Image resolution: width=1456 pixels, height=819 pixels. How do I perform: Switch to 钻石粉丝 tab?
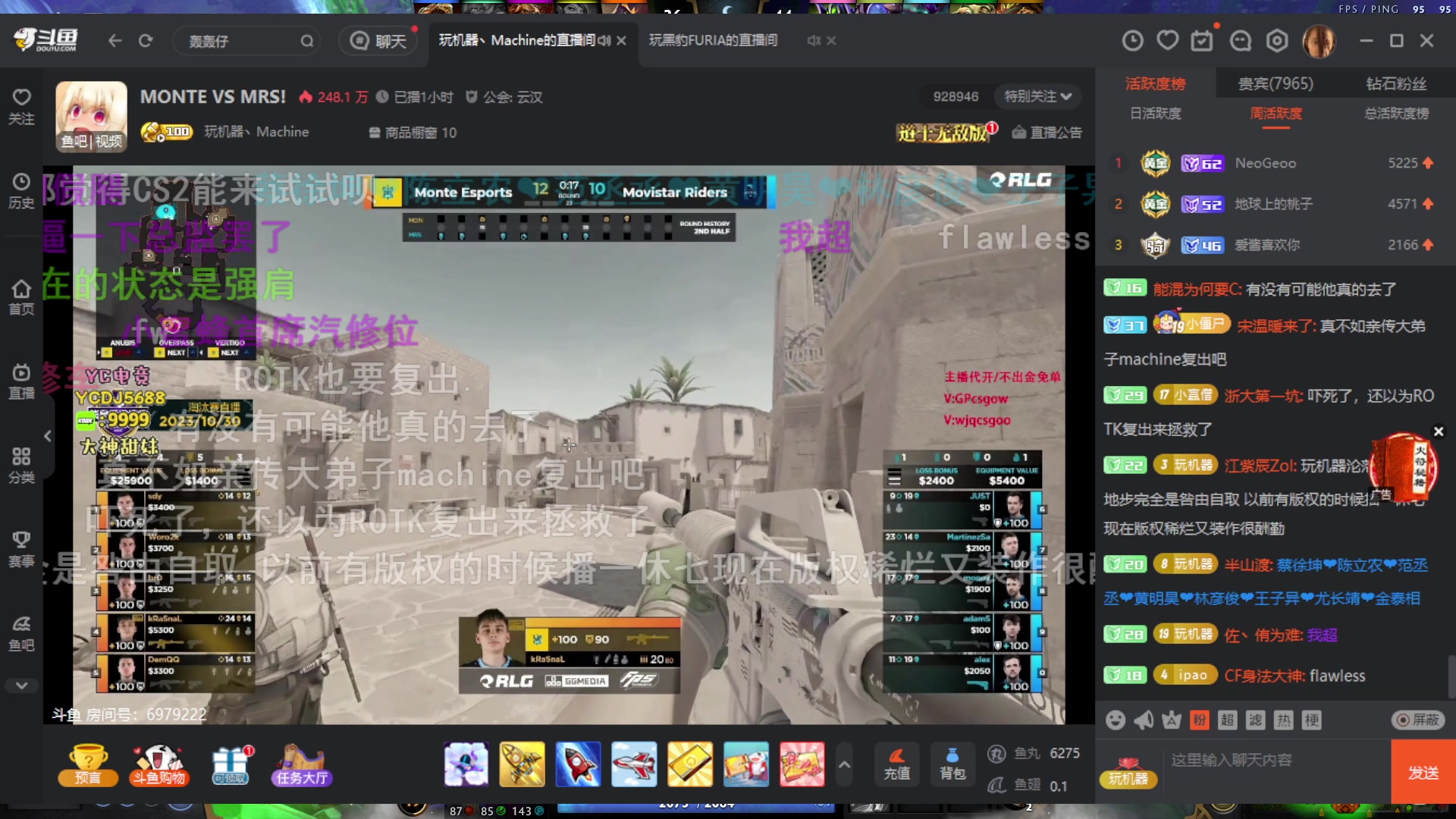[1396, 83]
